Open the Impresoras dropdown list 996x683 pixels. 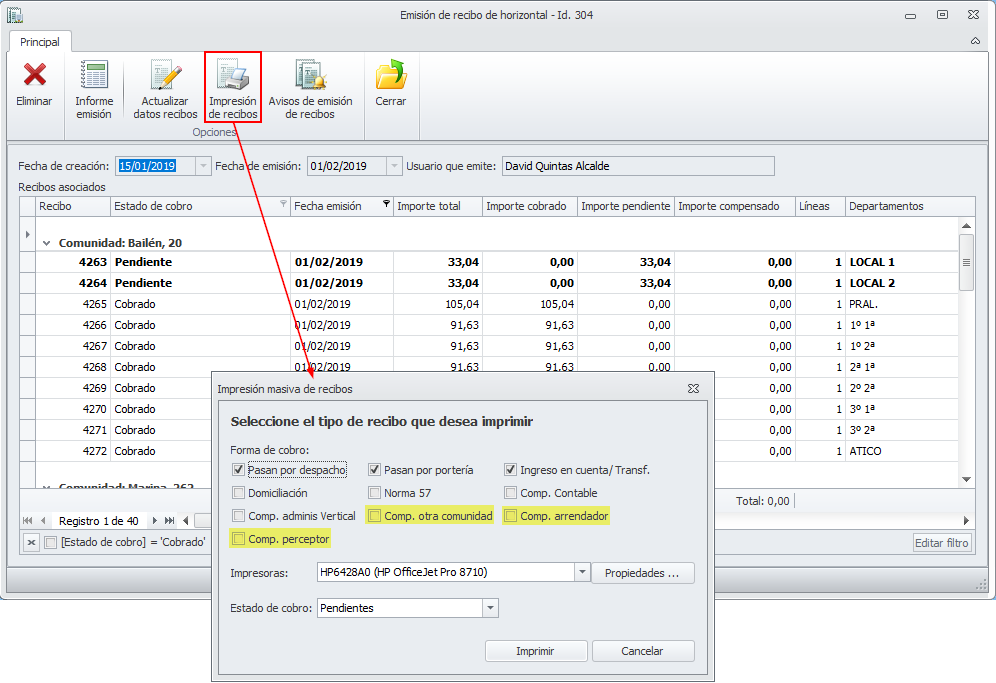click(582, 573)
